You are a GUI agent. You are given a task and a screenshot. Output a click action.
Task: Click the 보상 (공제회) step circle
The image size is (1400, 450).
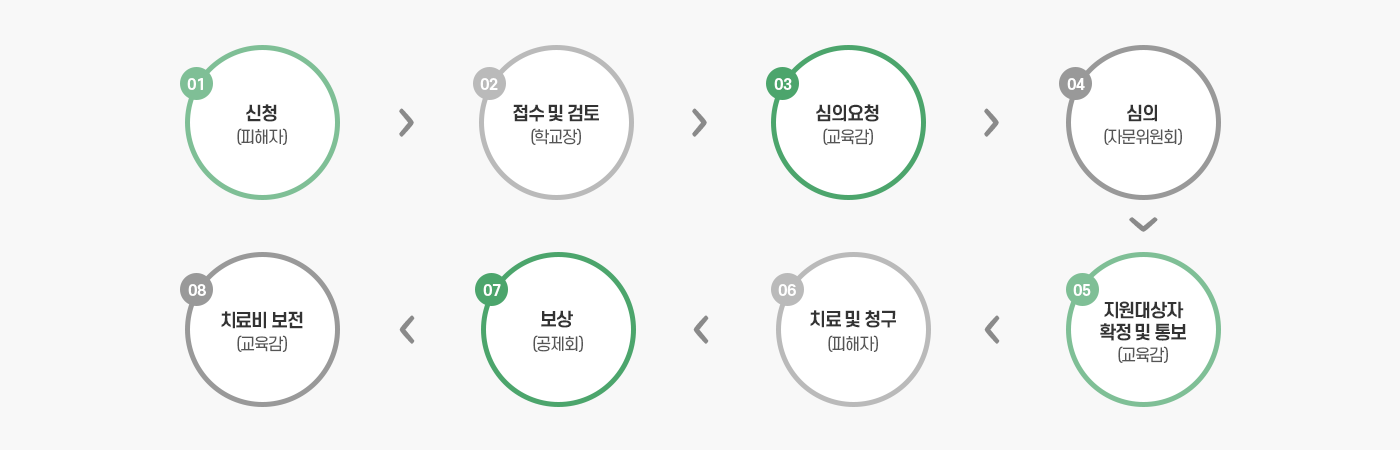click(x=558, y=329)
